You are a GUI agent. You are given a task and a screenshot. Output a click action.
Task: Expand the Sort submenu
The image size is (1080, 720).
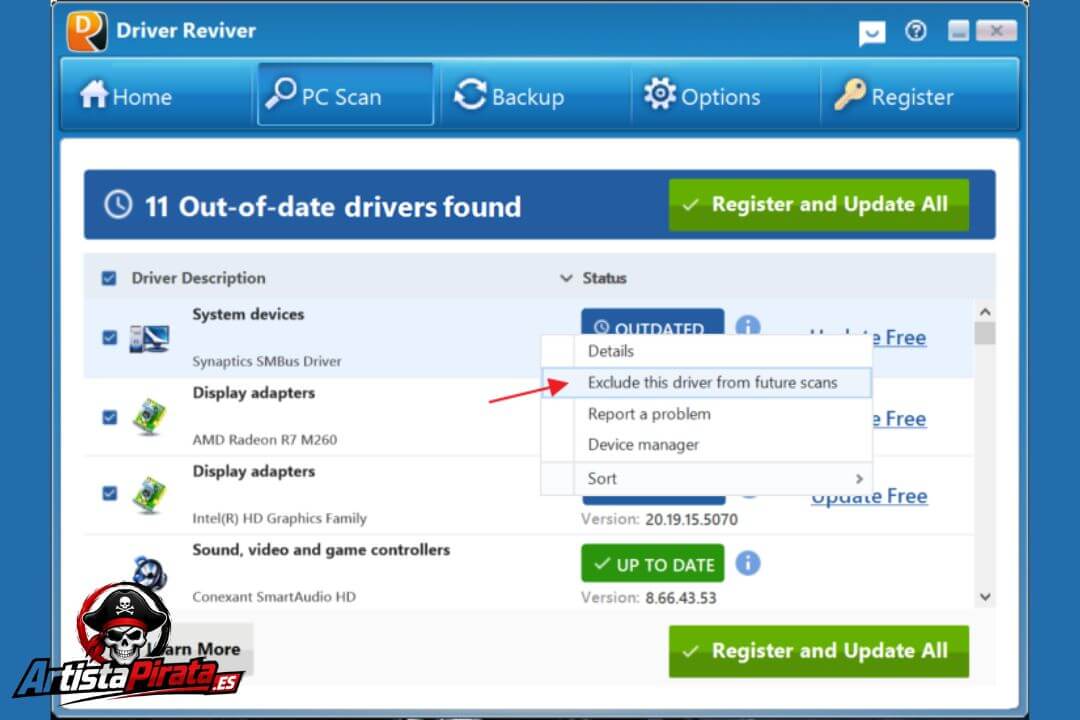pyautogui.click(x=707, y=478)
